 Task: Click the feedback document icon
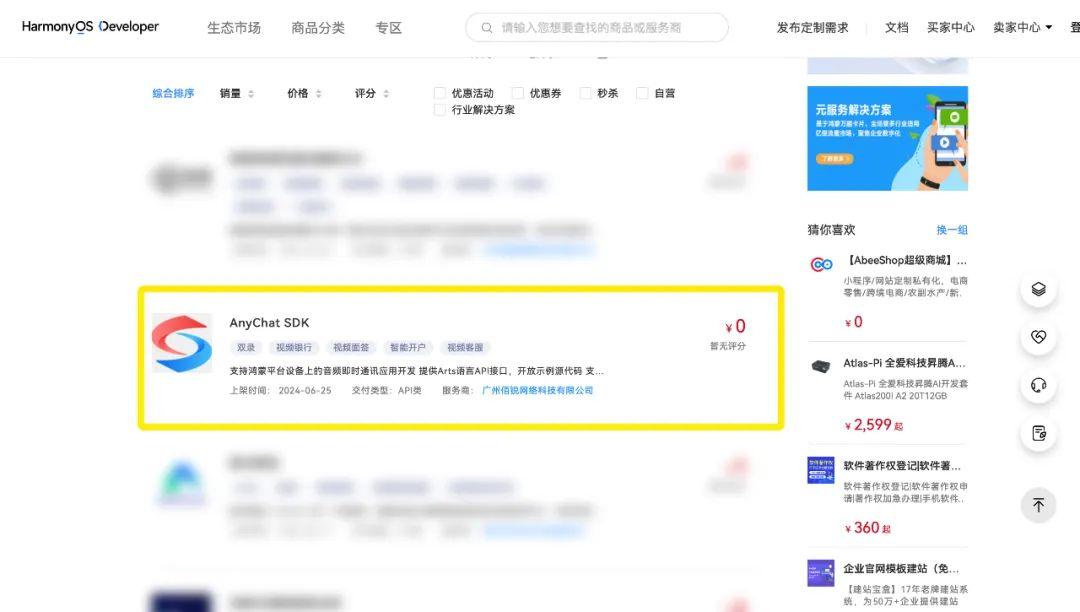point(1038,433)
